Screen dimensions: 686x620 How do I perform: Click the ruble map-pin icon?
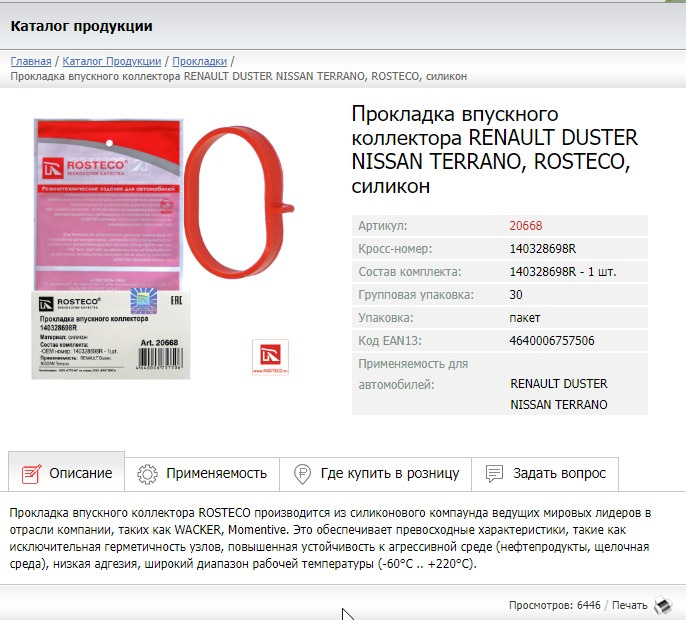point(302,474)
